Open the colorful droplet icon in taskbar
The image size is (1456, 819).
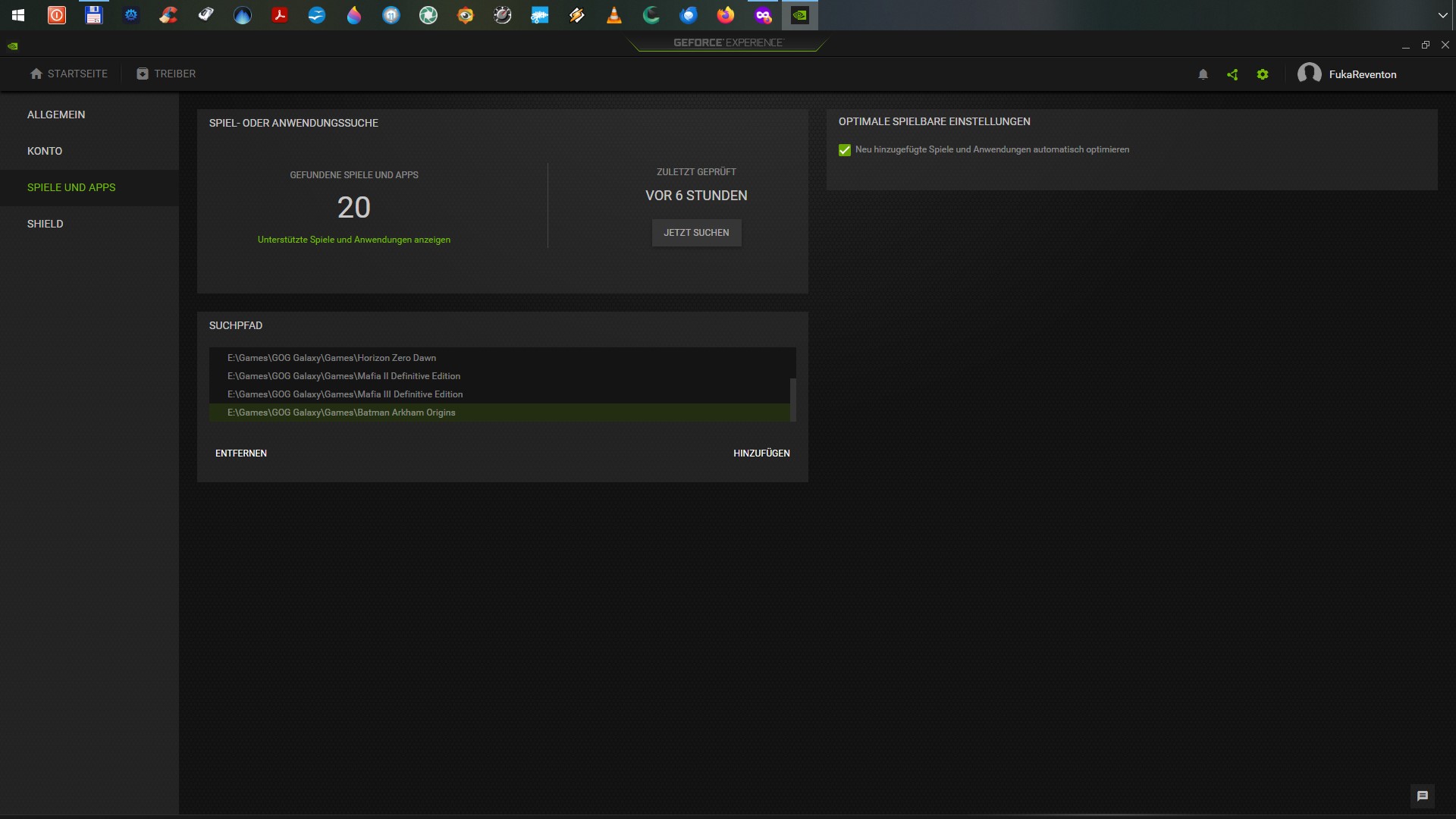click(x=354, y=15)
